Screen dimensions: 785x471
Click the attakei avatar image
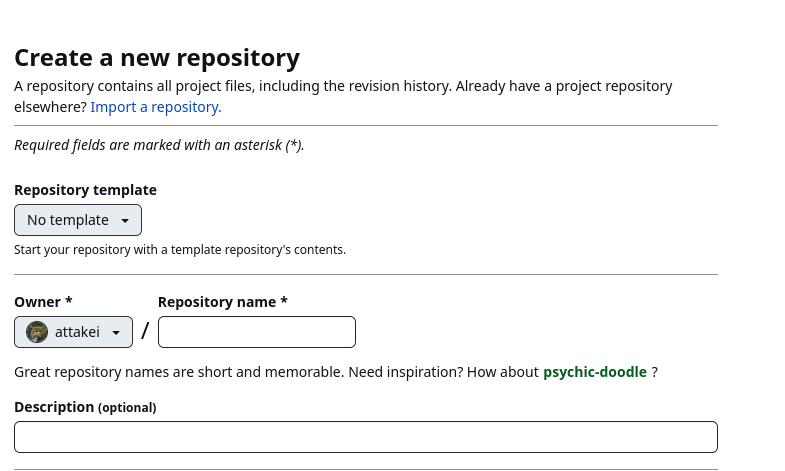37,332
